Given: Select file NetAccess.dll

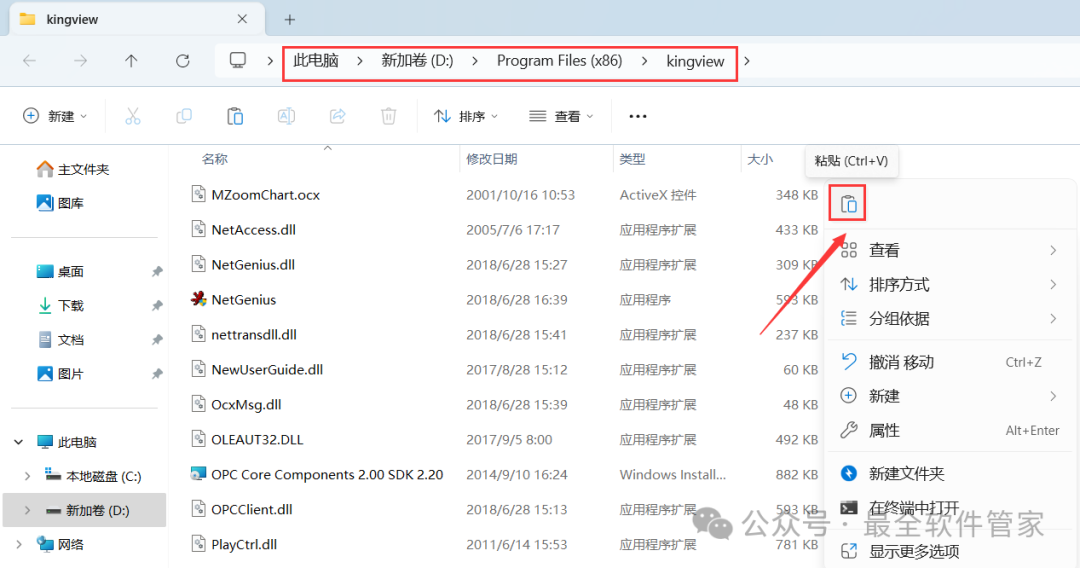Looking at the screenshot, I should (253, 230).
